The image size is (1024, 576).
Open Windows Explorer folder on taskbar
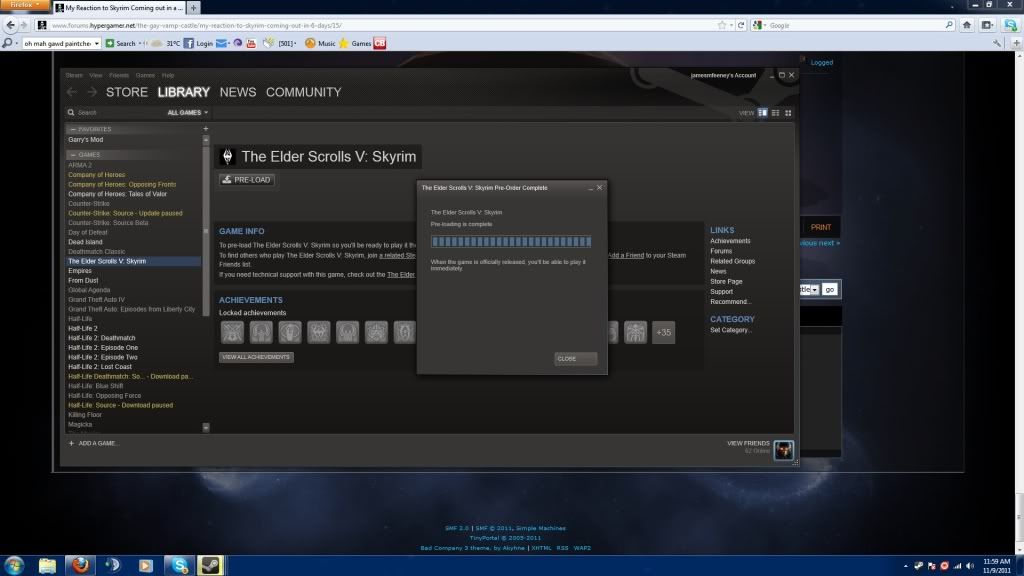[47, 565]
